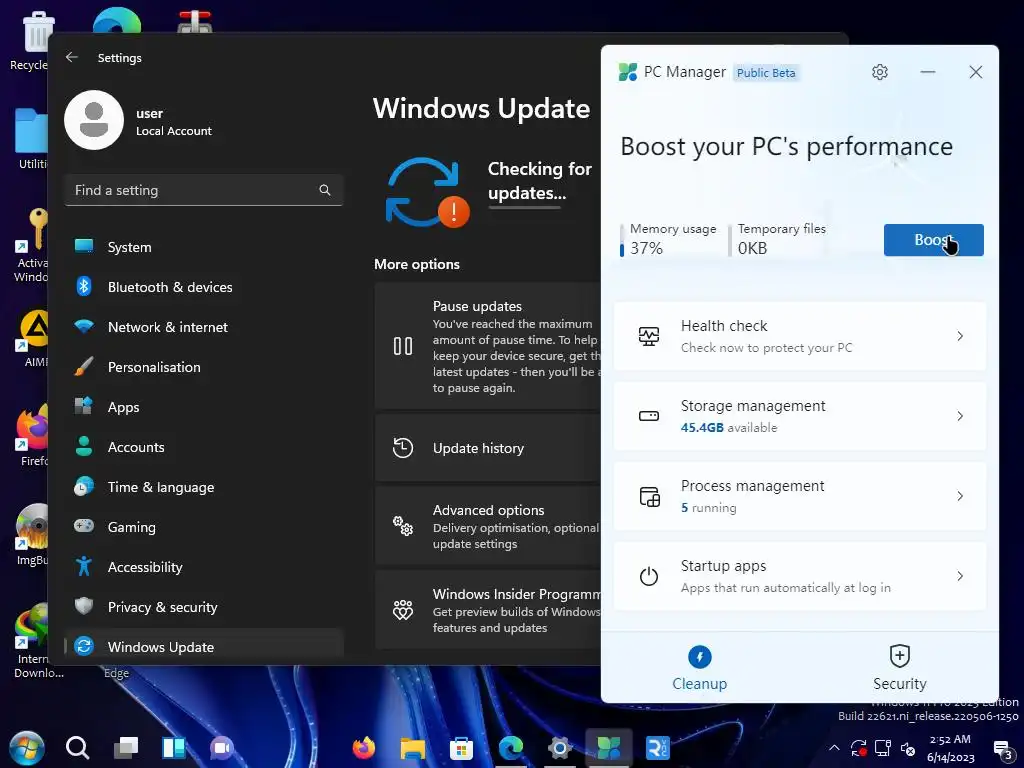The width and height of the screenshot is (1024, 768).
Task: Open PC Manager settings gear
Action: pyautogui.click(x=880, y=72)
